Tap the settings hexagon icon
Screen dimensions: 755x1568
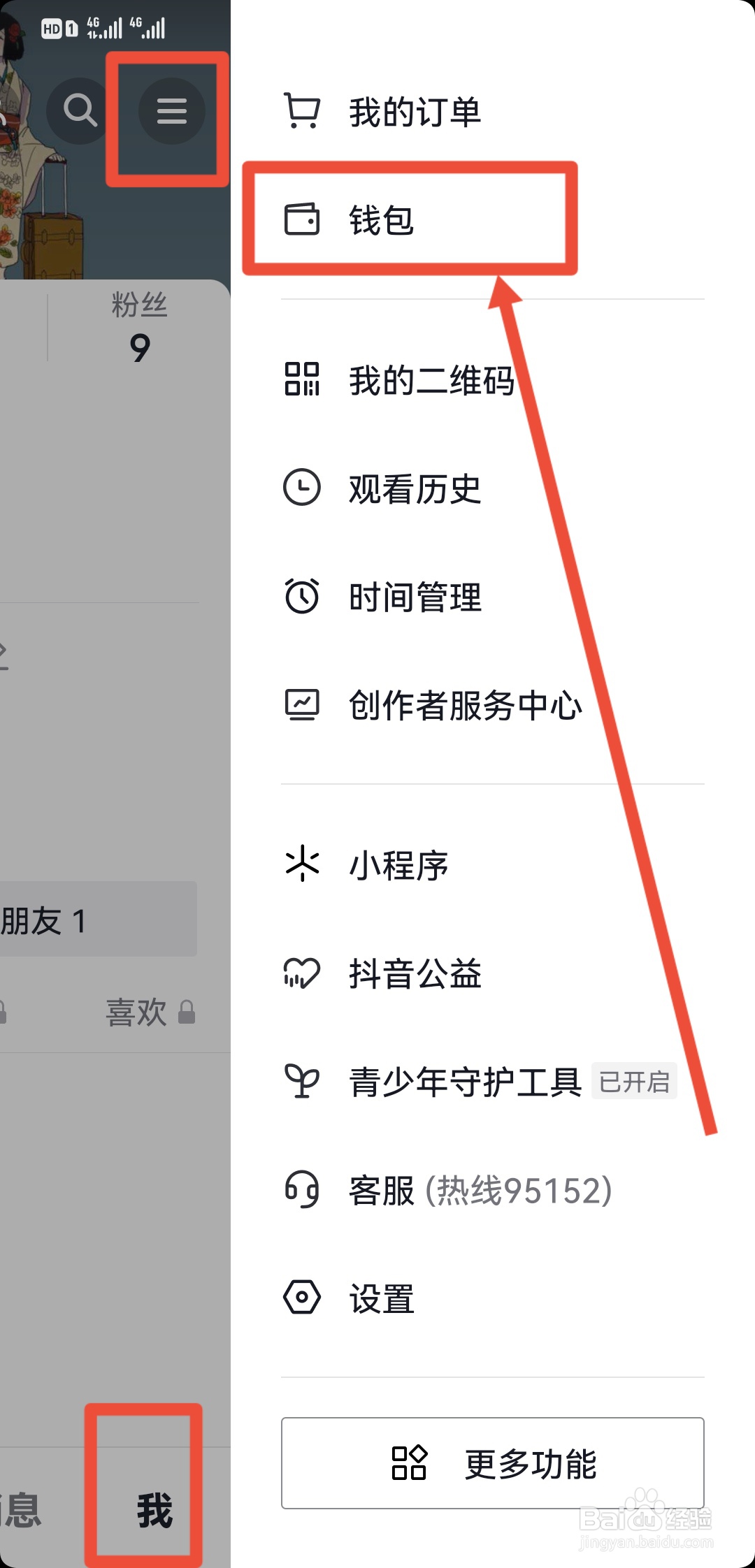point(302,1298)
